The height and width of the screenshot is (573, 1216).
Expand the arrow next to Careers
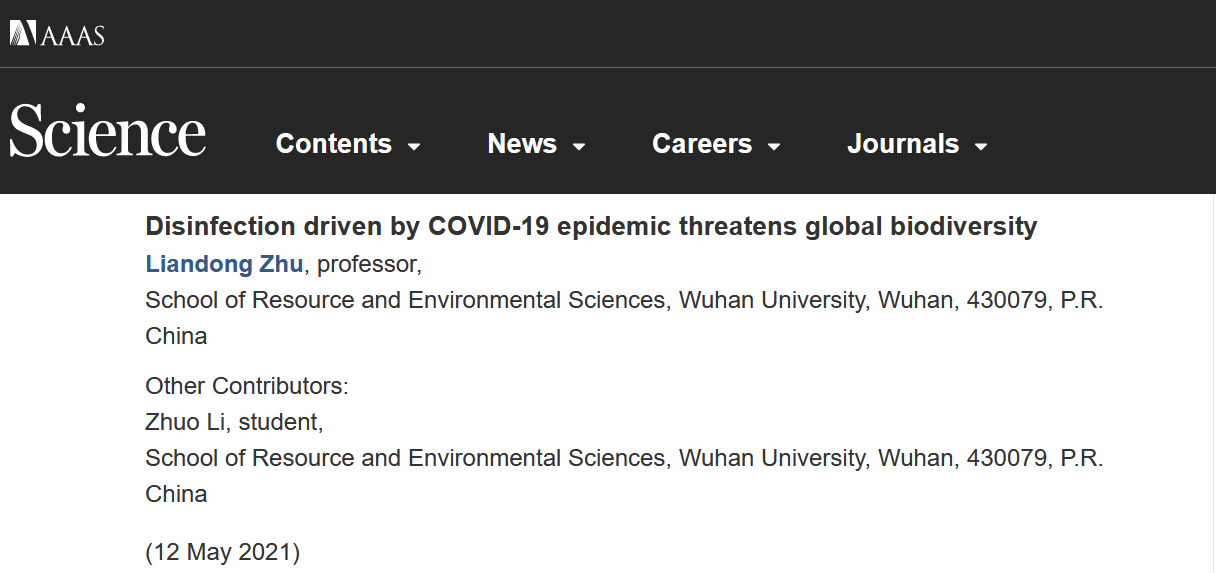coord(774,146)
